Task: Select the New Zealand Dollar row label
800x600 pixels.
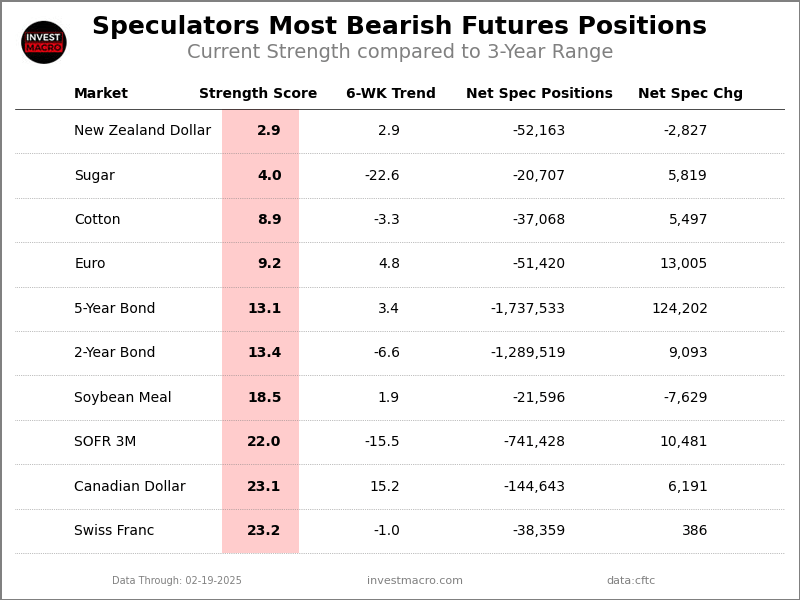Action: coord(142,131)
